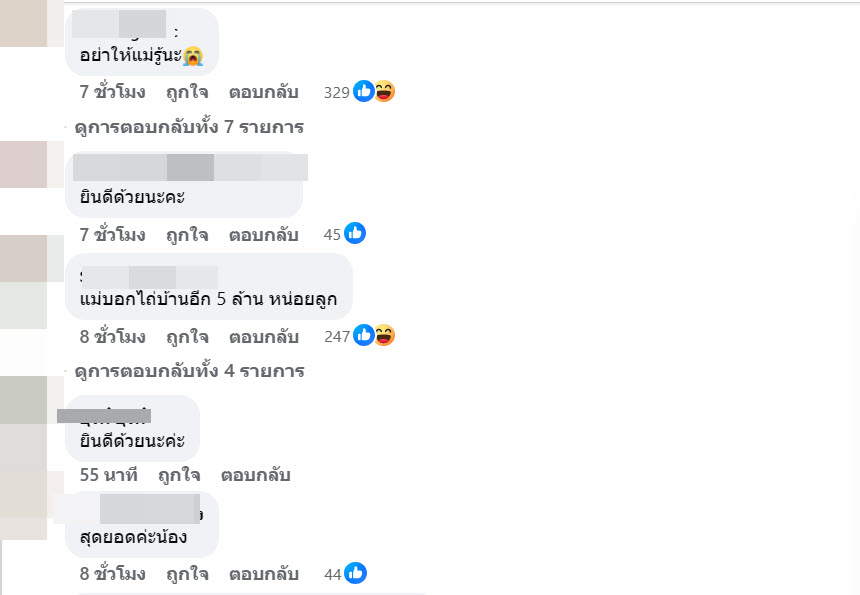860x595 pixels.
Task: Click the haha reaction icon beside 329
Action: click(x=384, y=92)
